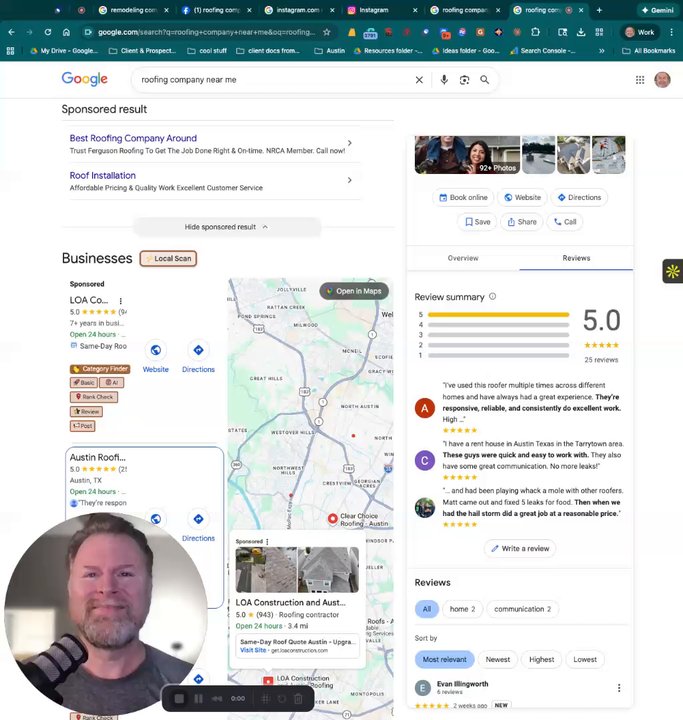
Task: Click the browser back arrow
Action: coord(11,32)
